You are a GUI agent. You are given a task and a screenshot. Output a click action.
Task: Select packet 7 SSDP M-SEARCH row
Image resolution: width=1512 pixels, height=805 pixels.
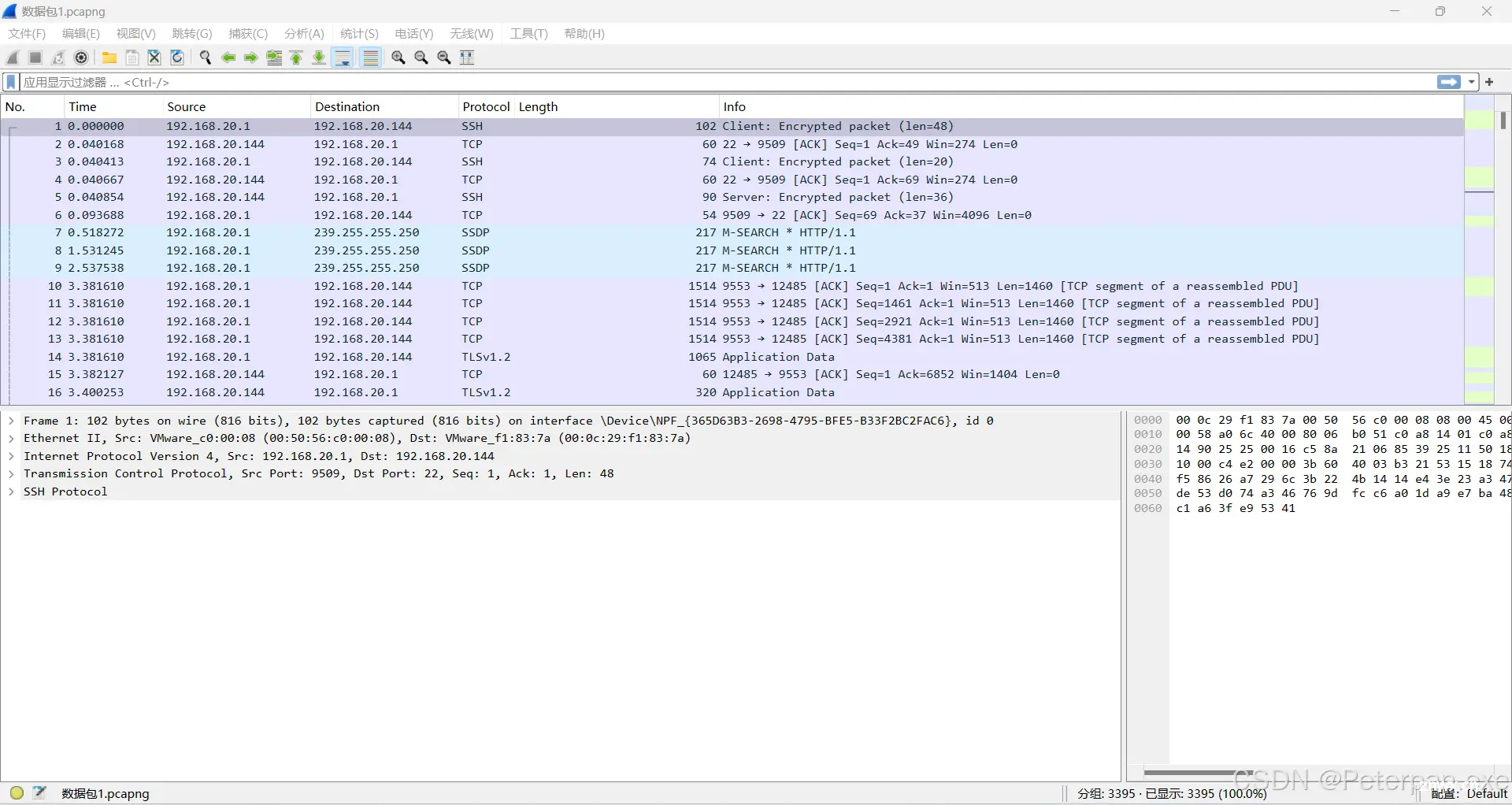(732, 233)
